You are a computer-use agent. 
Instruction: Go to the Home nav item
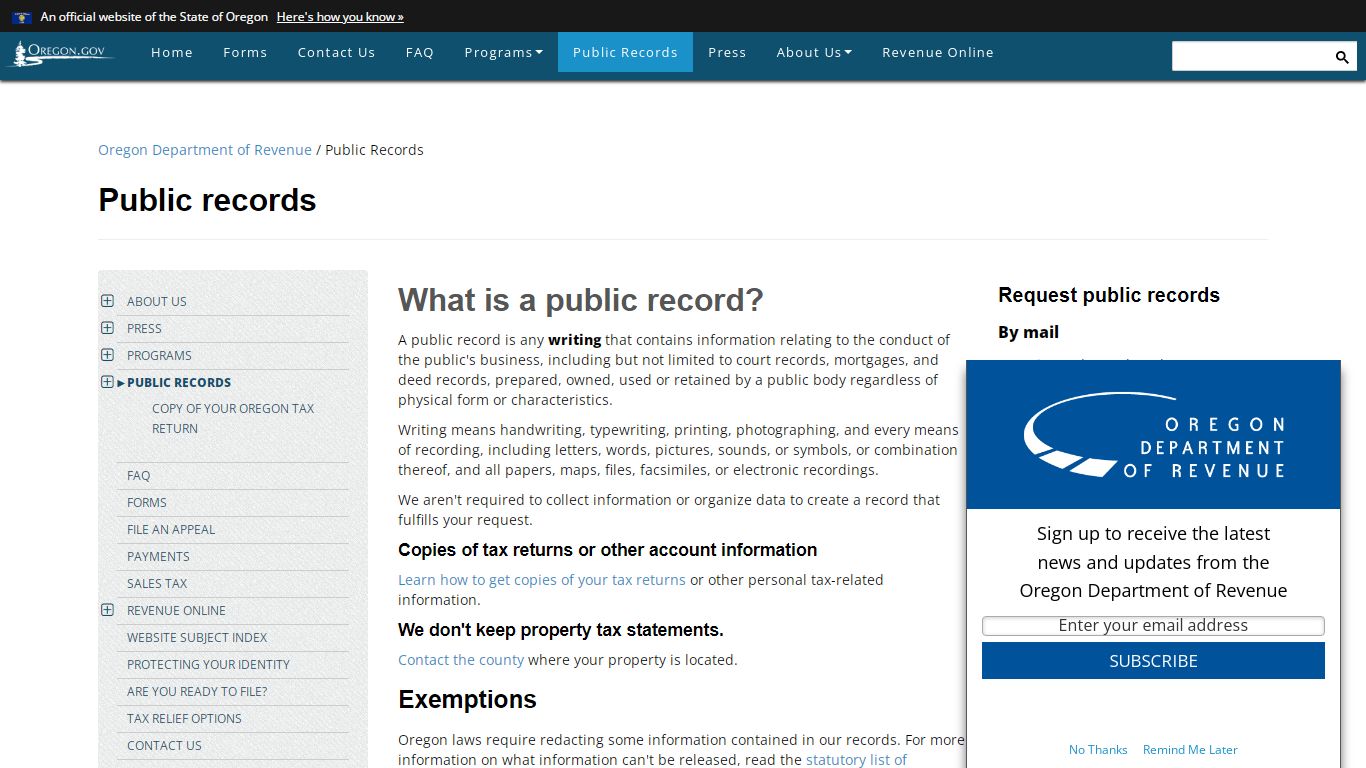click(172, 52)
